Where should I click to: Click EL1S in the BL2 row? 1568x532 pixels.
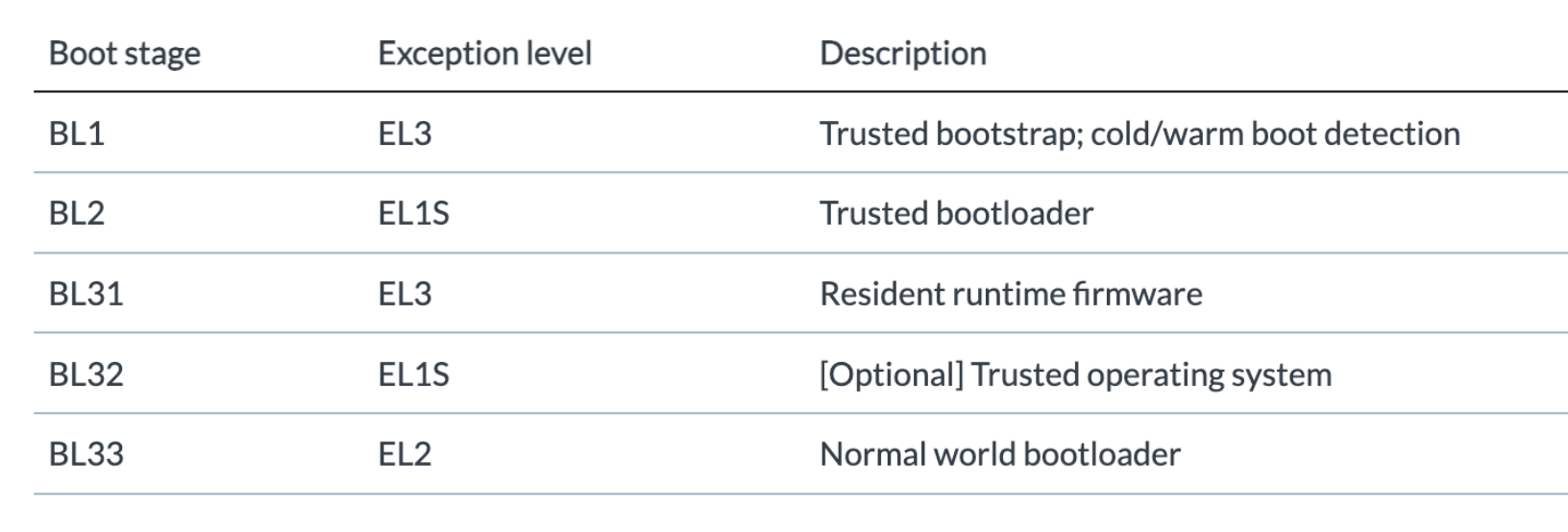click(x=413, y=213)
